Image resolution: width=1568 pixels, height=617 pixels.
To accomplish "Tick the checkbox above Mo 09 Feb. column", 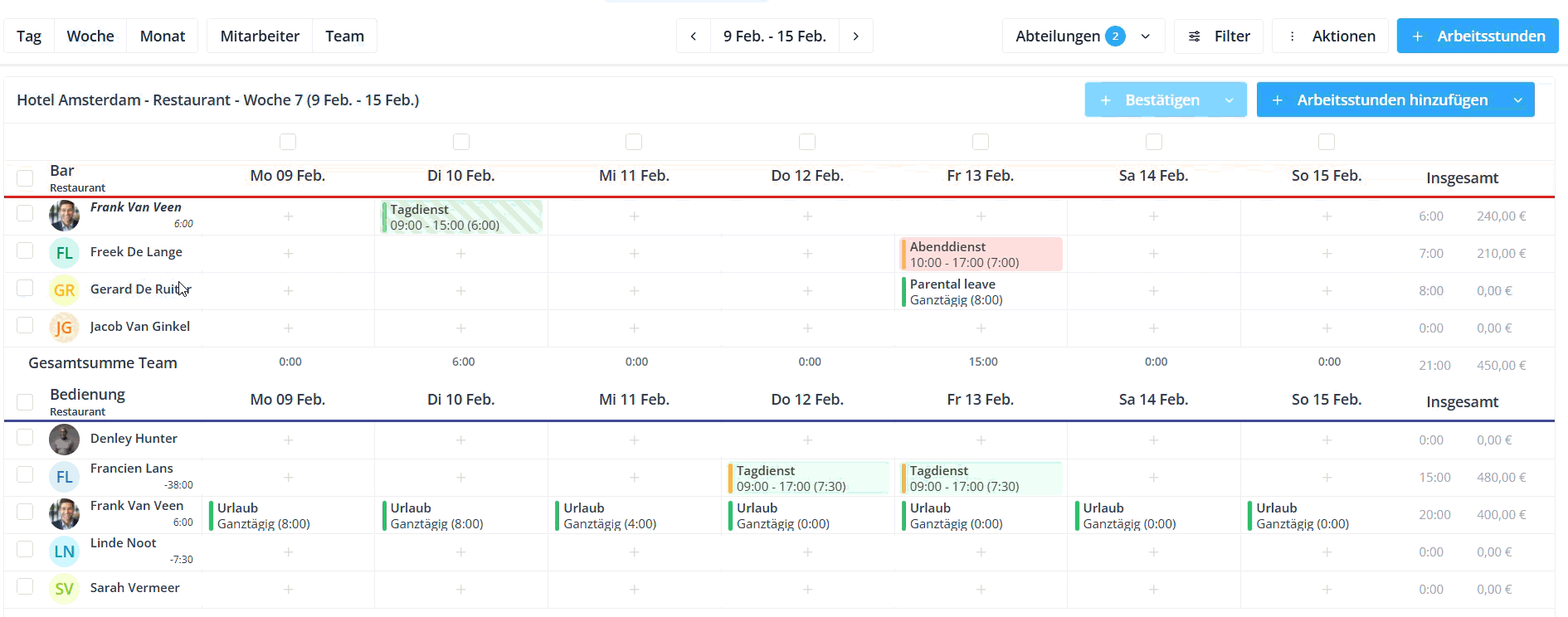I will click(288, 142).
